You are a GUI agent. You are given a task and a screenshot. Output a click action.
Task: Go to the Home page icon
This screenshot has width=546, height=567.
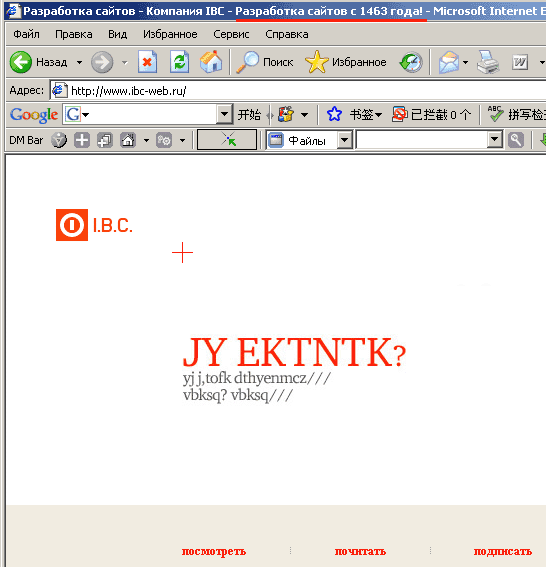pos(211,62)
